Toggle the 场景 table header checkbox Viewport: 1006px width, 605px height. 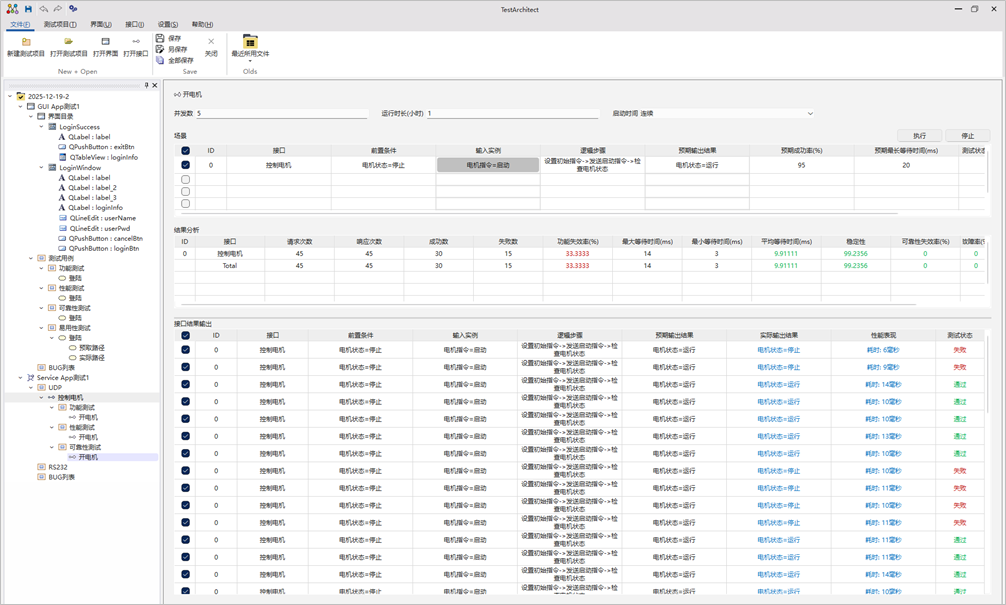point(185,151)
